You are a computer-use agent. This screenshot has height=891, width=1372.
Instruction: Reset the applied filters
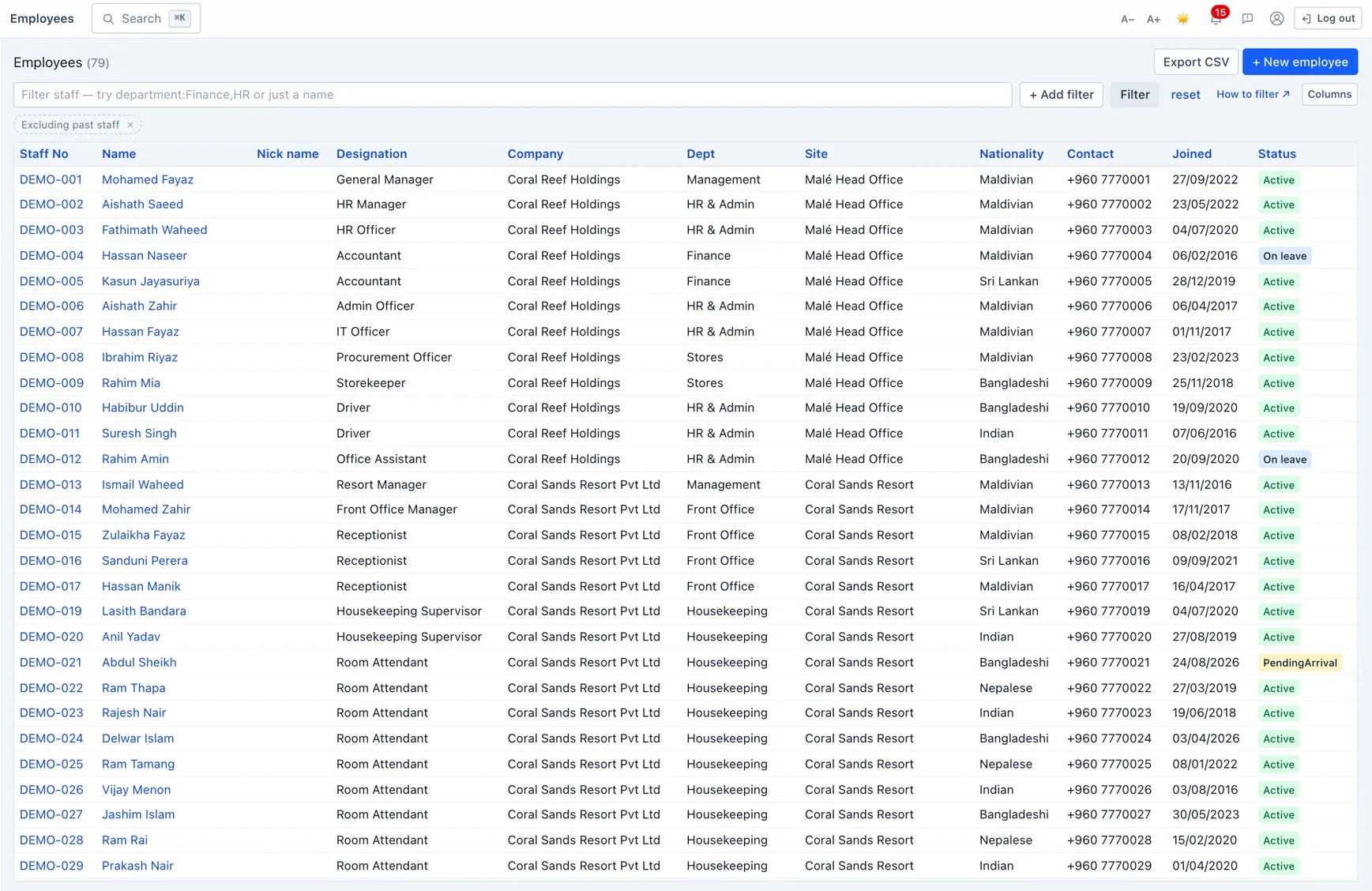pos(1185,95)
